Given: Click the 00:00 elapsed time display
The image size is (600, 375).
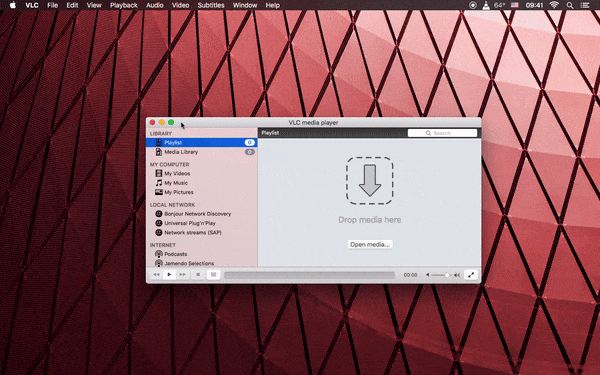Looking at the screenshot, I should pyautogui.click(x=410, y=275).
